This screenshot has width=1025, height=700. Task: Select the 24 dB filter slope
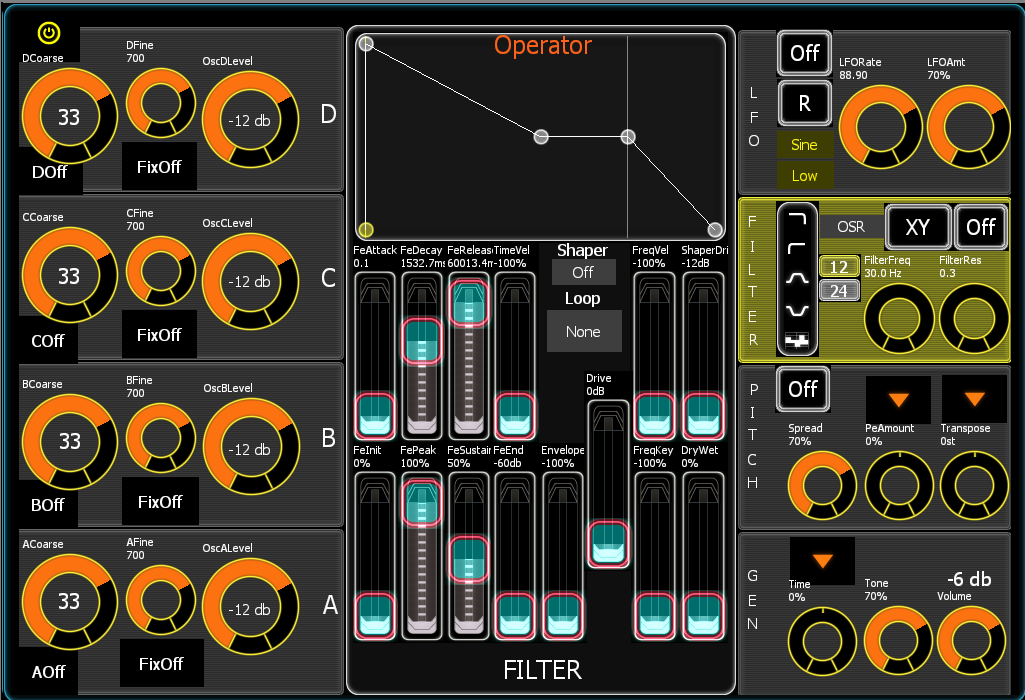pos(839,290)
